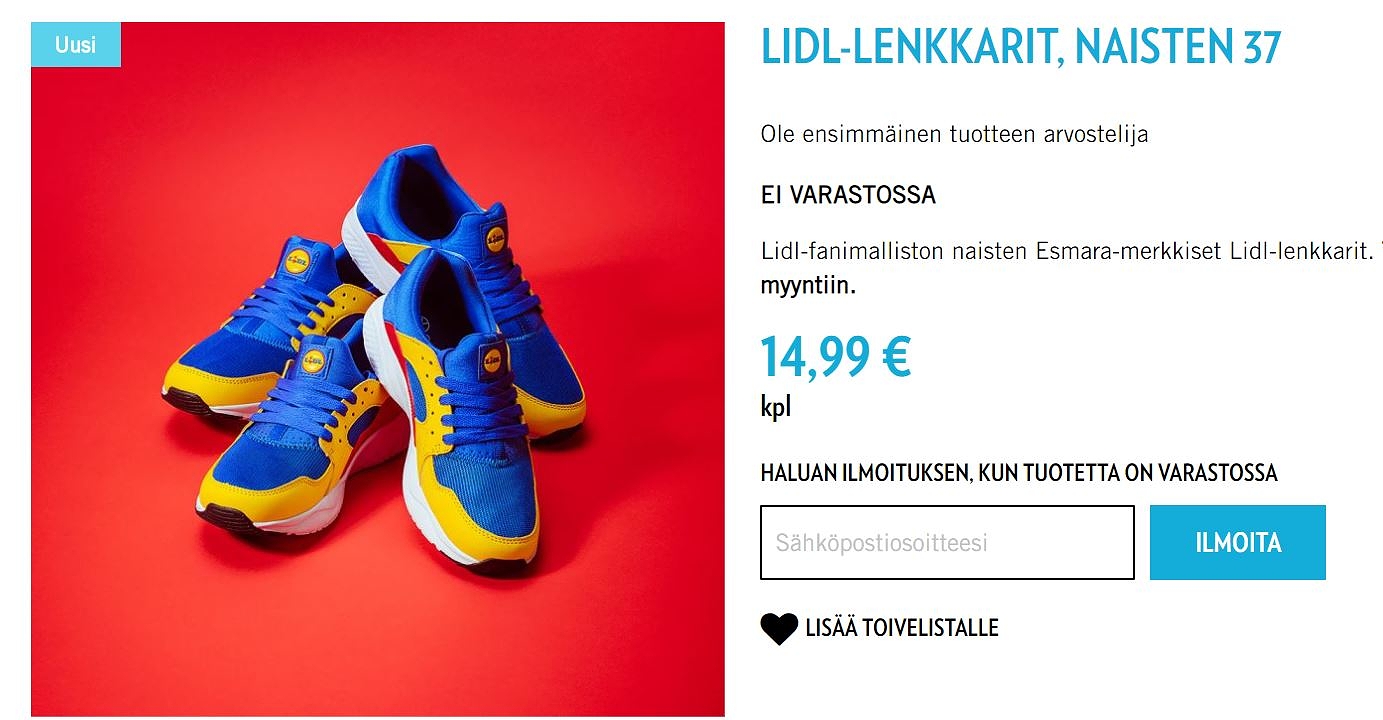Image resolution: width=1383 pixels, height=720 pixels.
Task: Click the 14,99 € price
Action: [836, 356]
